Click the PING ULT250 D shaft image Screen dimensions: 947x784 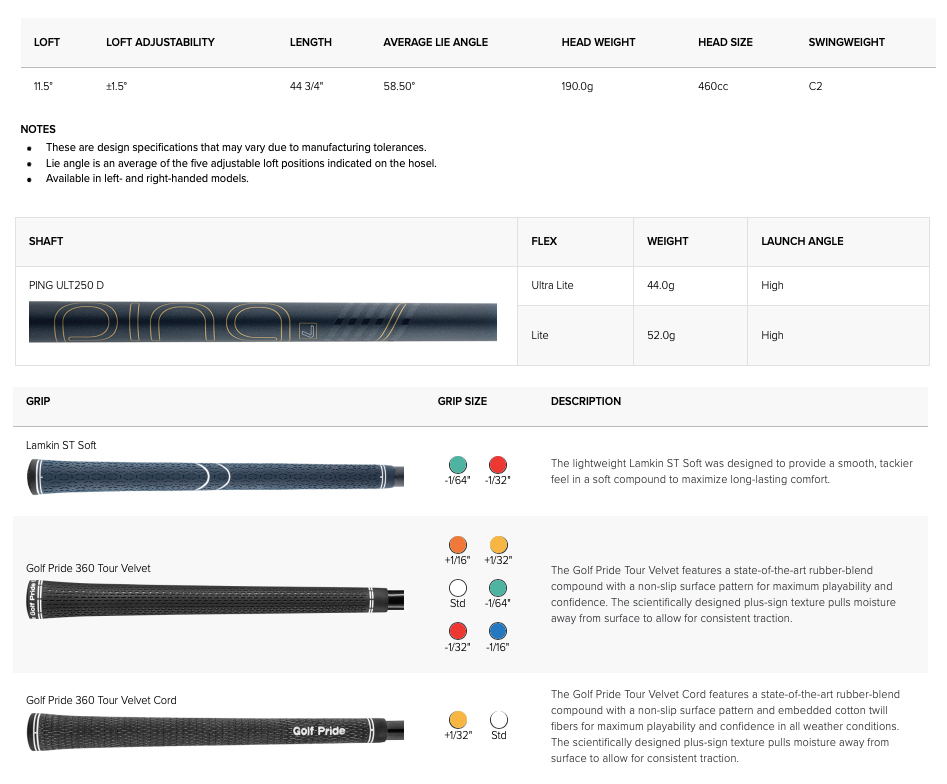coord(263,323)
